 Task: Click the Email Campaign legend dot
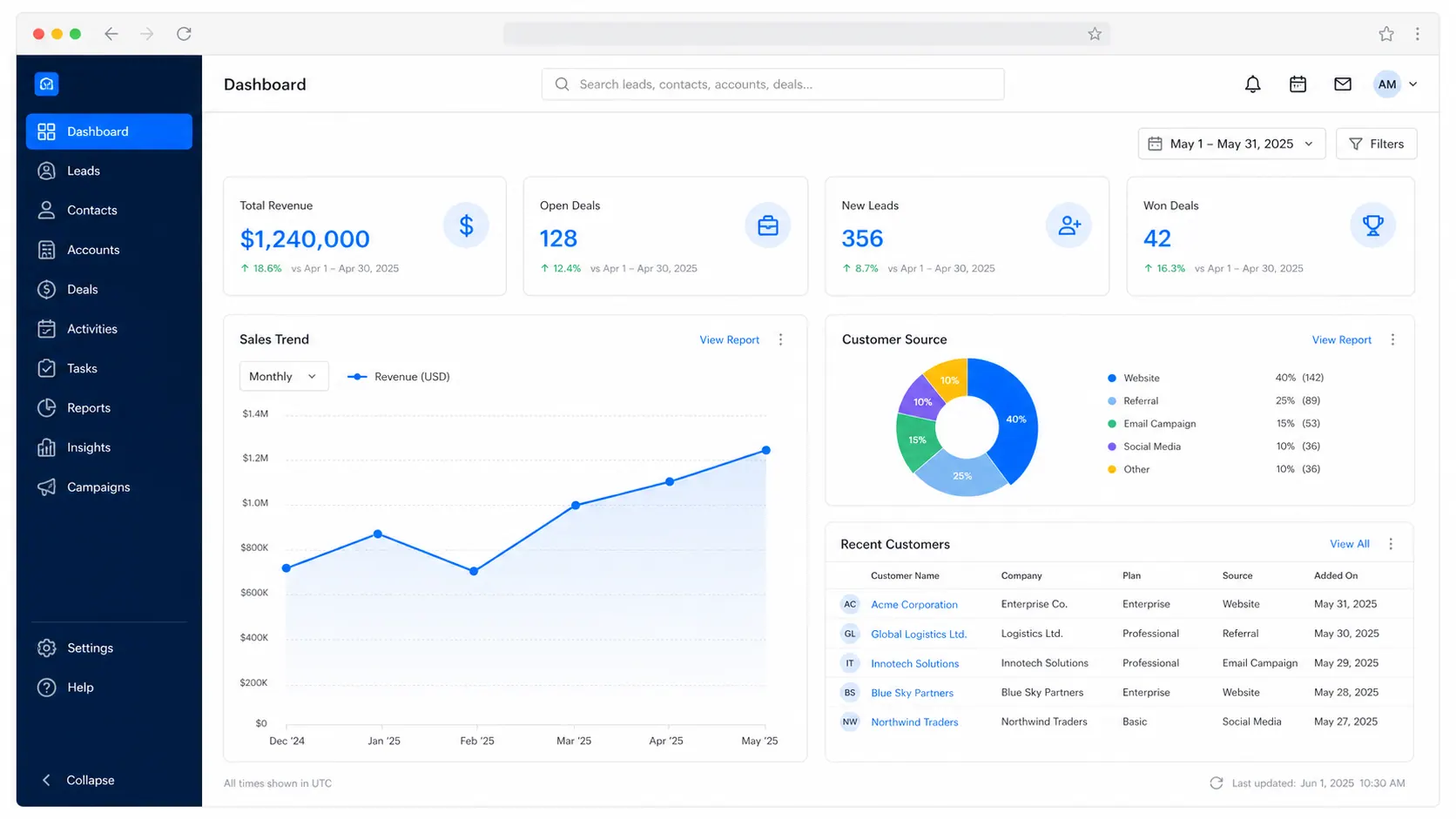pyautogui.click(x=1112, y=424)
